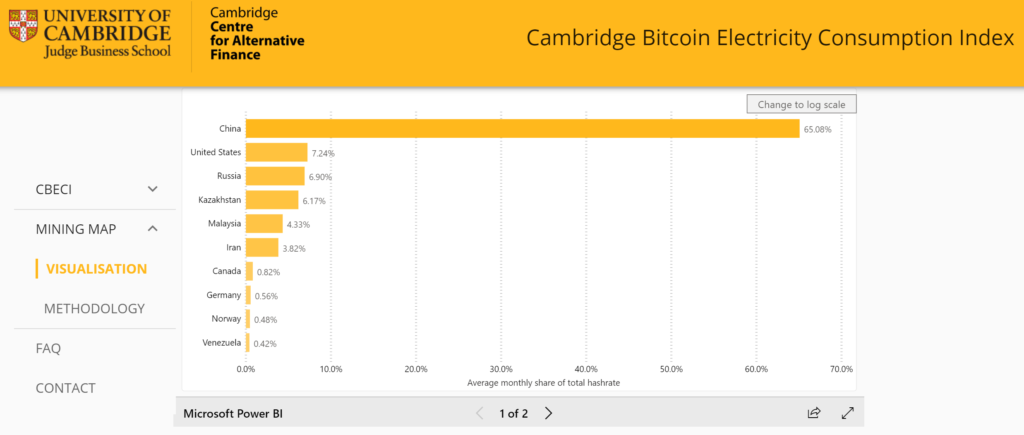This screenshot has width=1024, height=435.
Task: Click the Russia hashrate bar
Action: point(275,176)
